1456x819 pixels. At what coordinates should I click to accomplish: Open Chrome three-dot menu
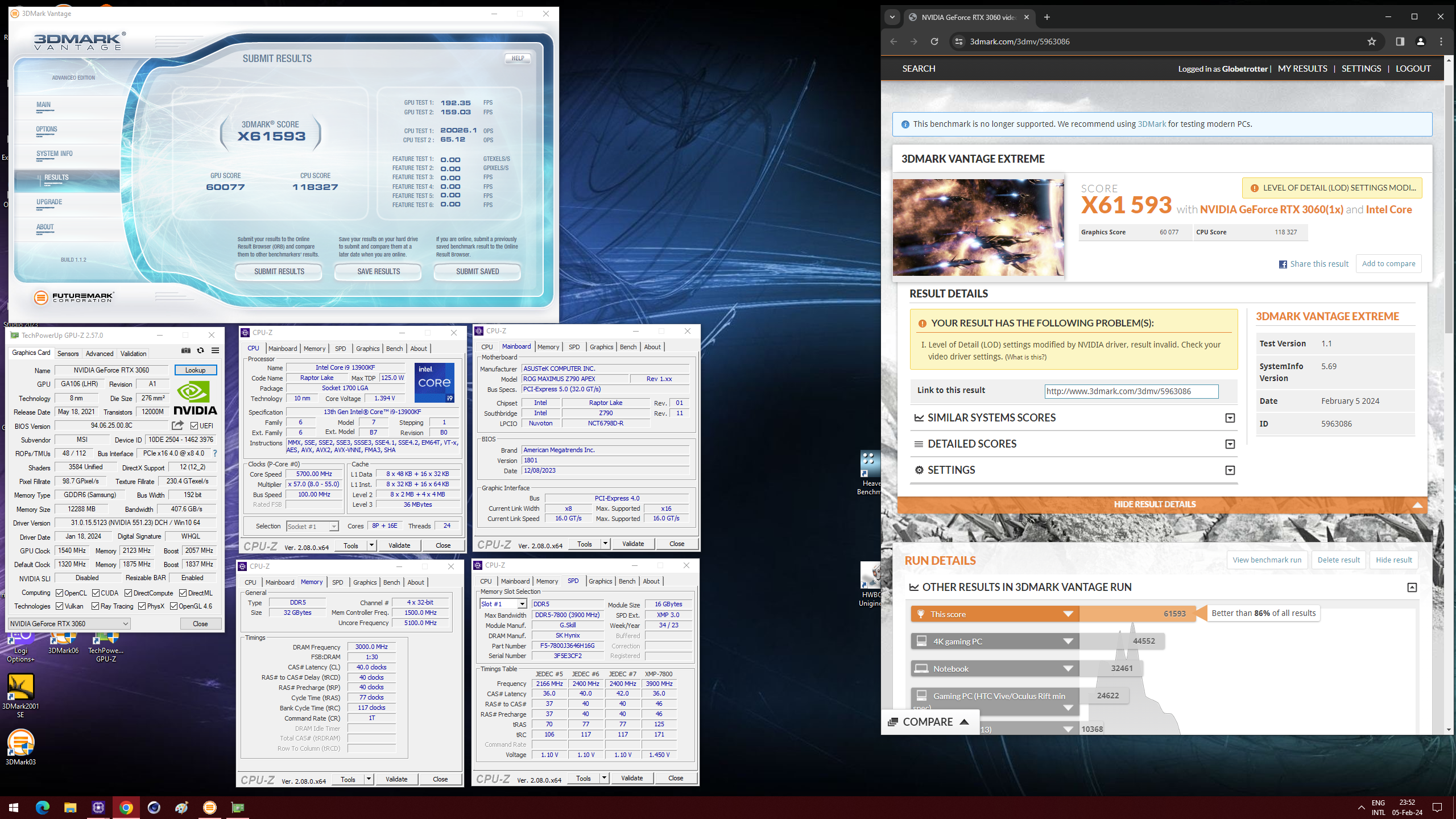(x=1441, y=42)
